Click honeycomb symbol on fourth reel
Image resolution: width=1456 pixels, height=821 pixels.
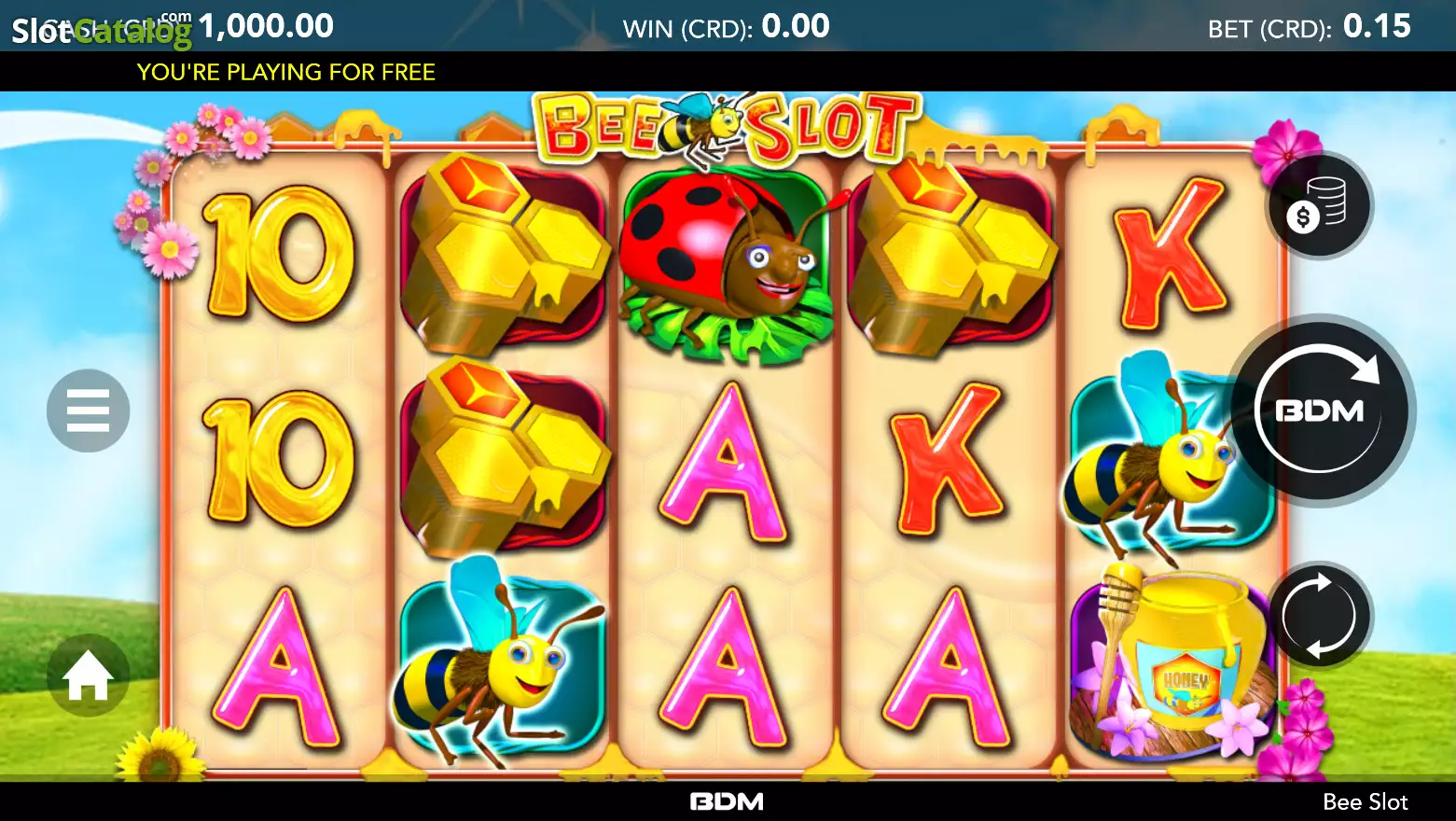951,252
